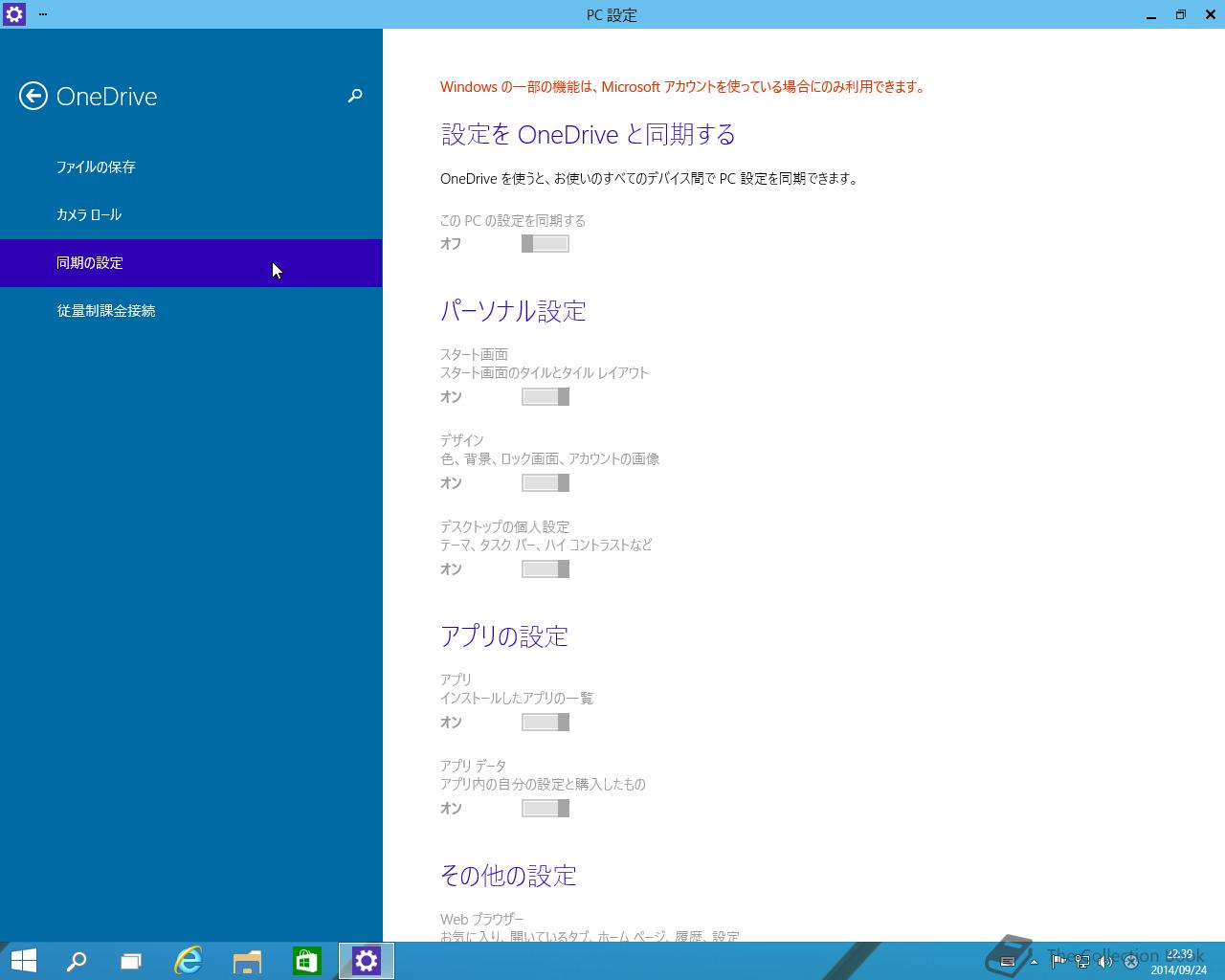Open Task View on the taskbar

(131, 961)
